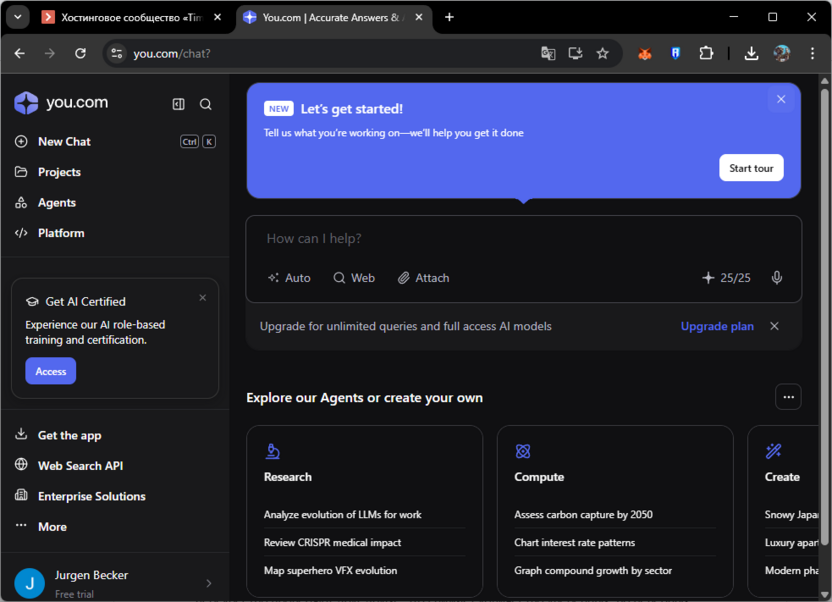Click the you.com logo icon
The image size is (832, 602).
click(x=26, y=103)
